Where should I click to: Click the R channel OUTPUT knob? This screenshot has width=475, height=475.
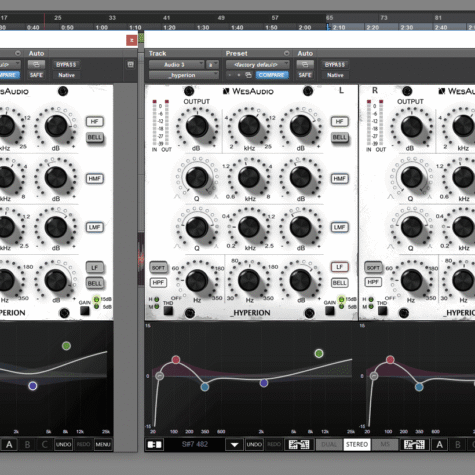click(411, 126)
